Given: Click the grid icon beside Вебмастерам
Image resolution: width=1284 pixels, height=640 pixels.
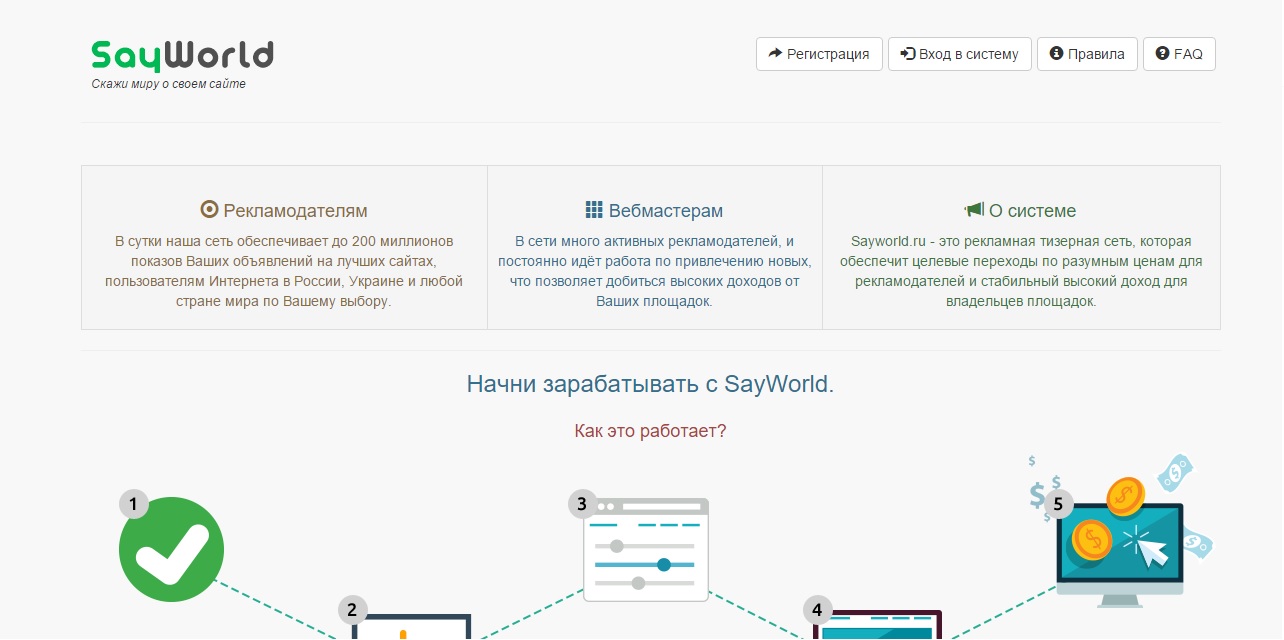Looking at the screenshot, I should 594,210.
